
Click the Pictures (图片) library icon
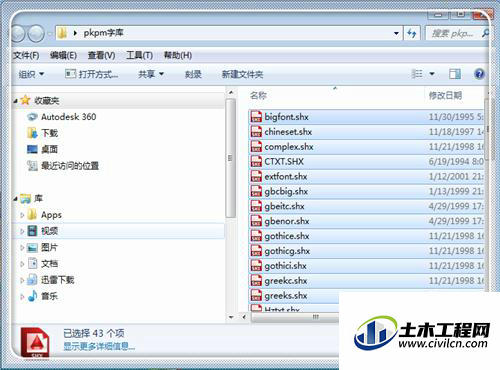(x=32, y=247)
